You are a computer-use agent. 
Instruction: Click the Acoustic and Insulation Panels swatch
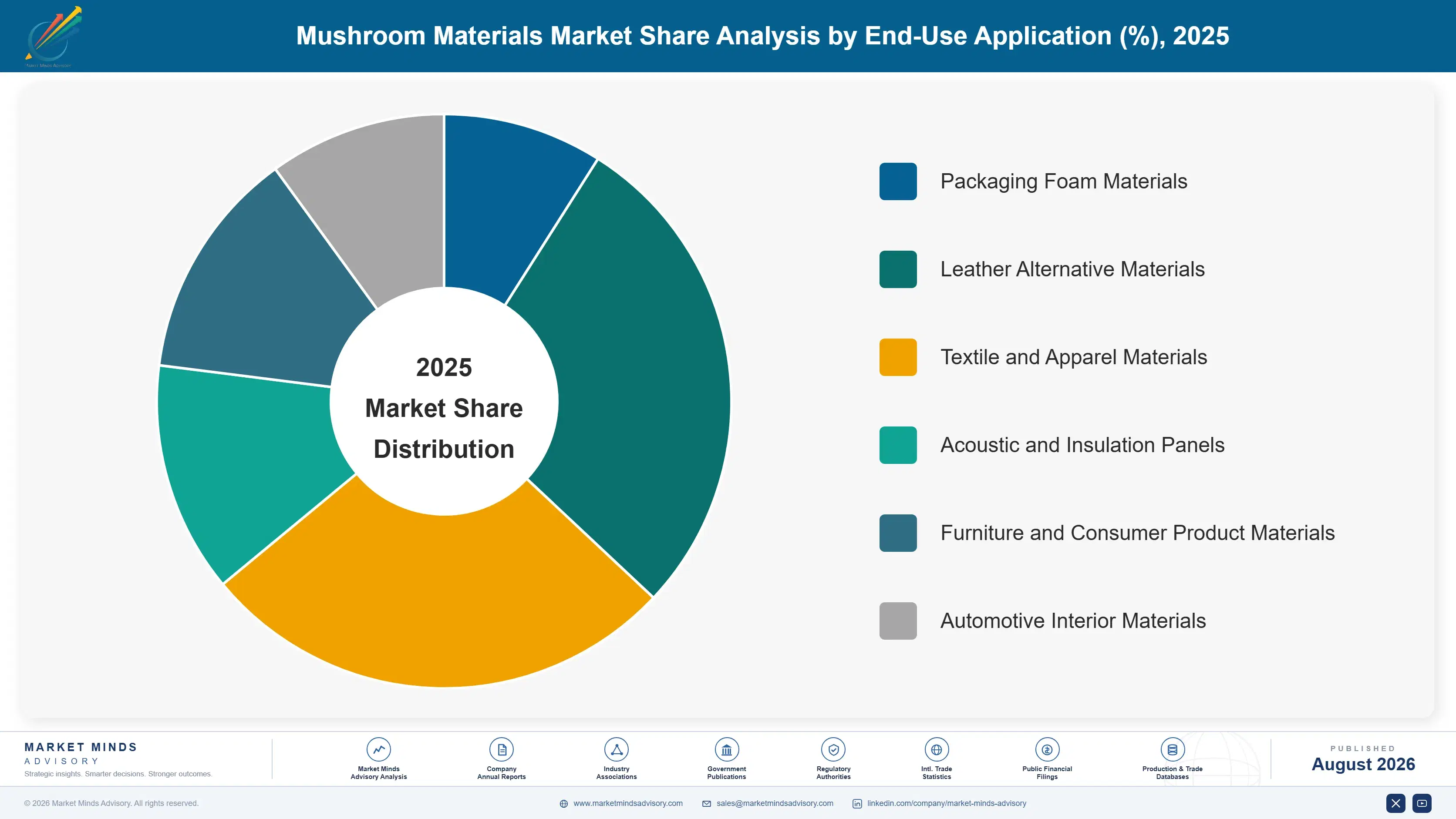click(897, 445)
